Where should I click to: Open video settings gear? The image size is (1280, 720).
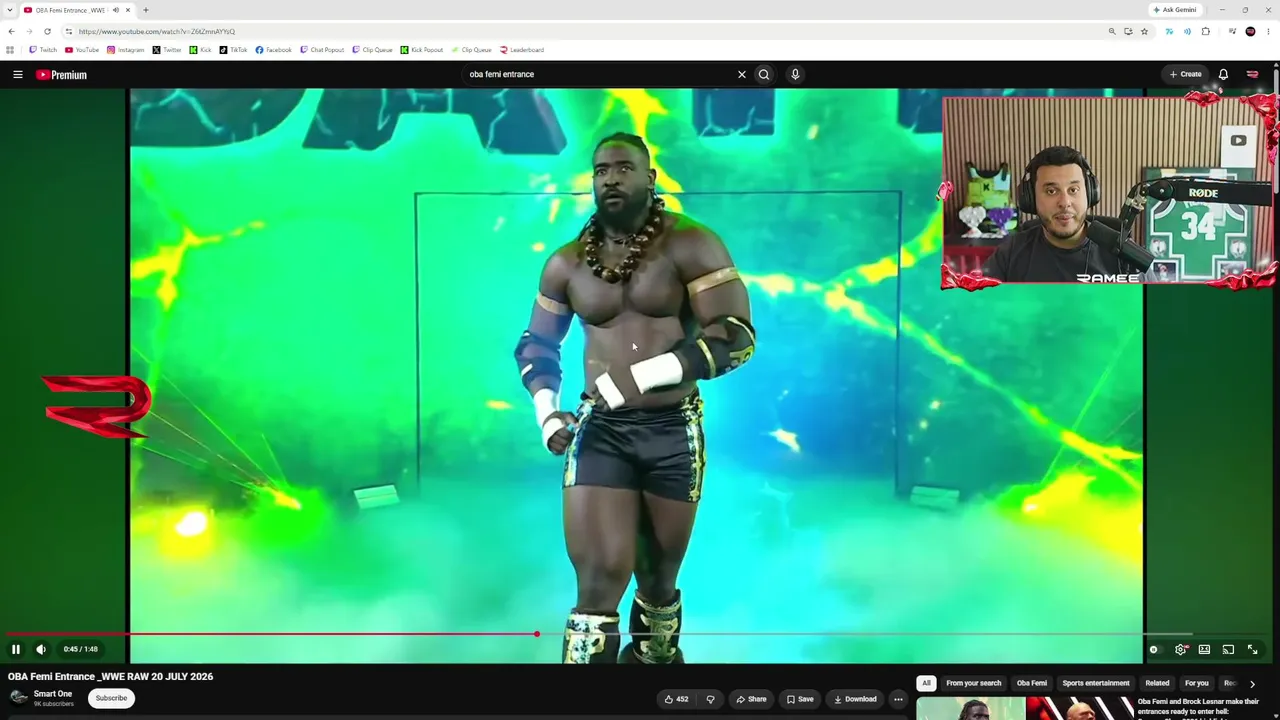point(1181,649)
